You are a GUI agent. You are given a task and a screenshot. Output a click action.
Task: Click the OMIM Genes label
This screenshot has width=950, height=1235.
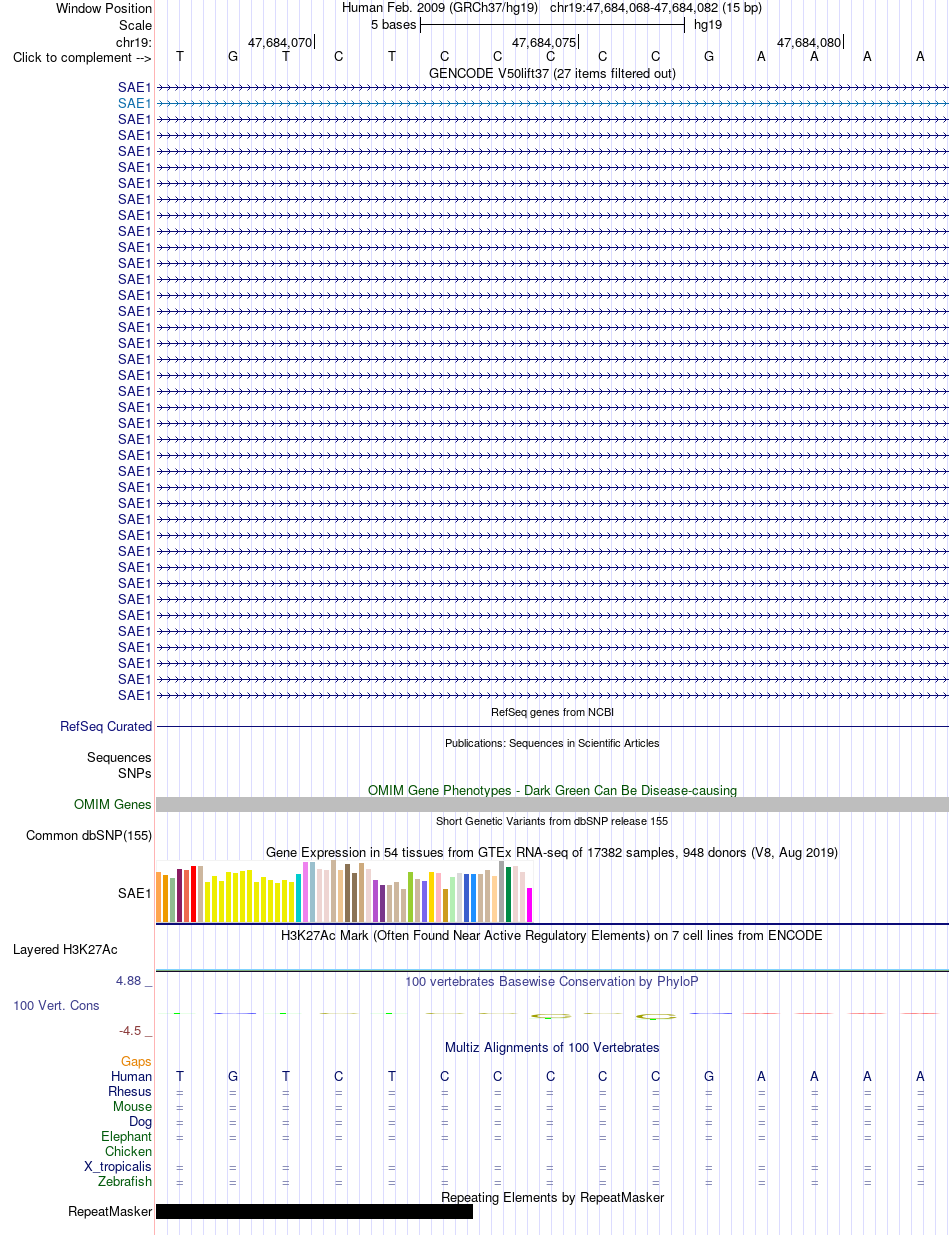point(113,805)
